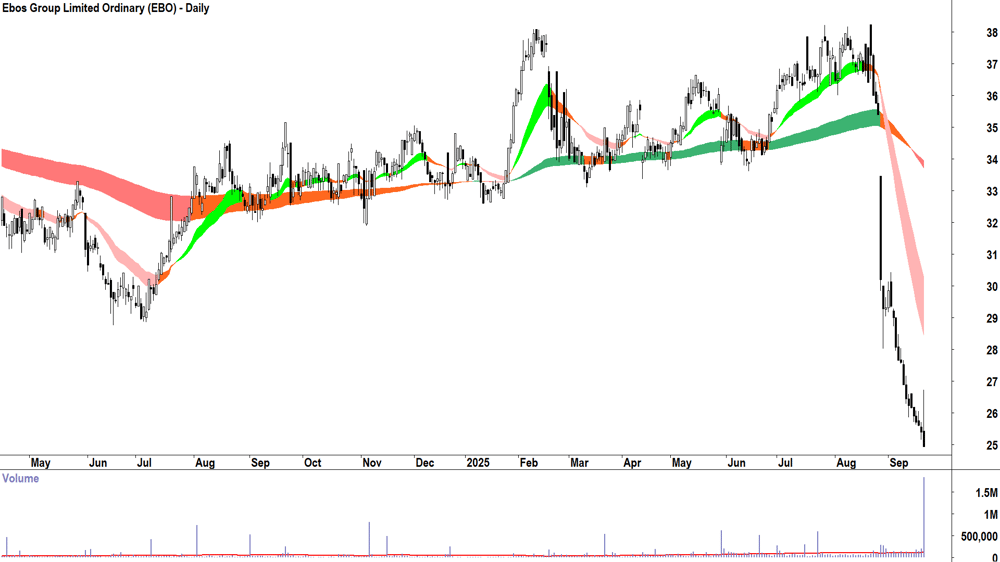Click the 35 price axis label
Viewport: 1000px width, 562px height.
click(x=992, y=128)
